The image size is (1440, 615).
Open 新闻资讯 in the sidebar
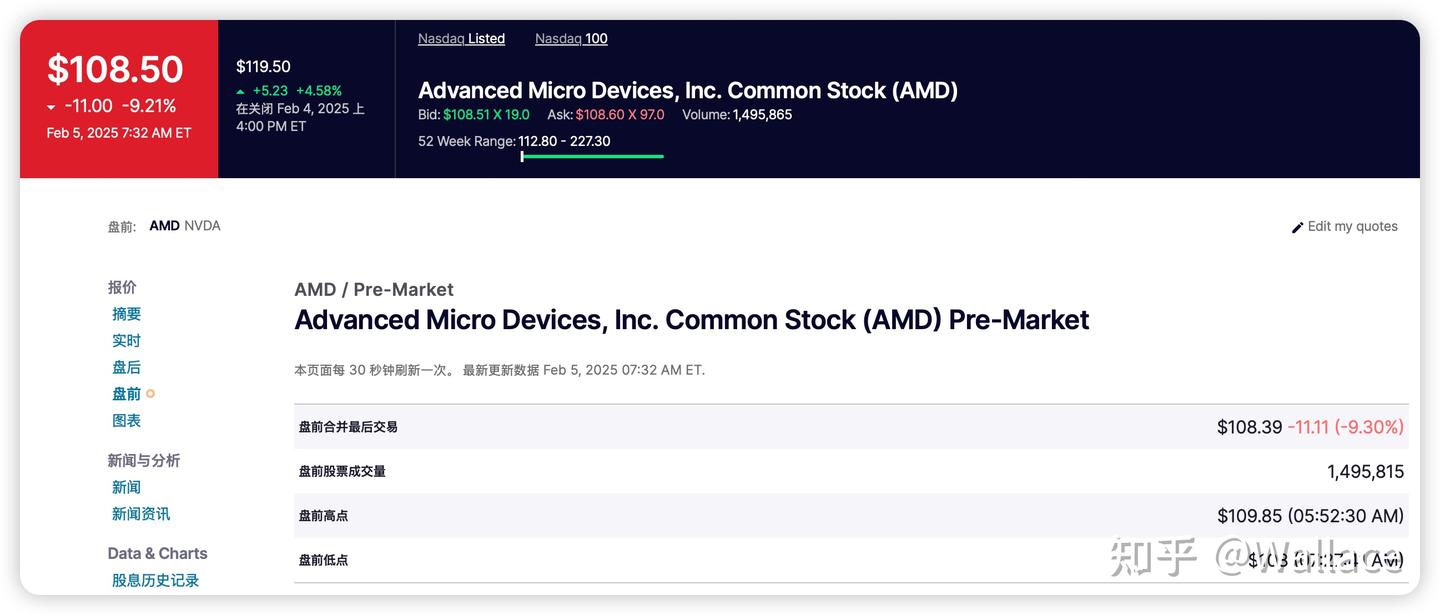(x=140, y=513)
